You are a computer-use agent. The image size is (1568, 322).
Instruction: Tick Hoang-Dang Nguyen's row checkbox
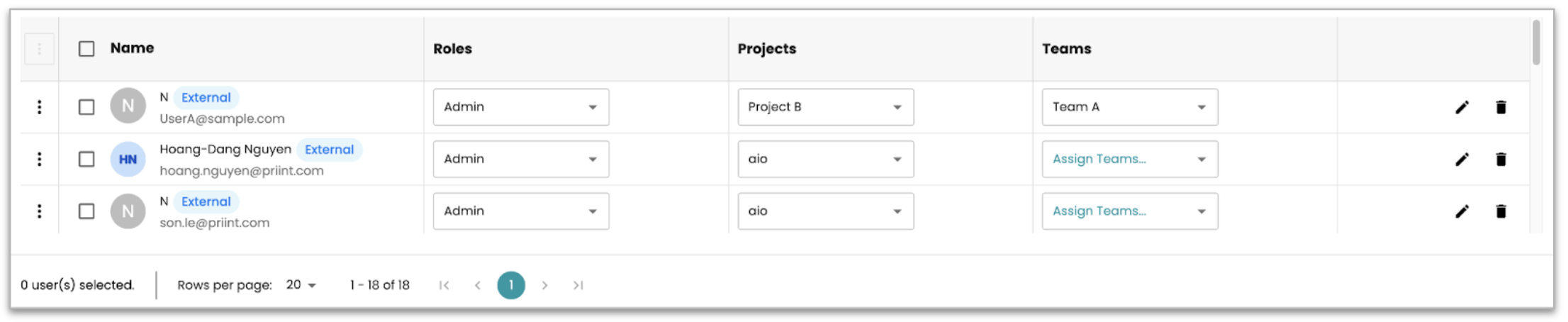(x=86, y=160)
